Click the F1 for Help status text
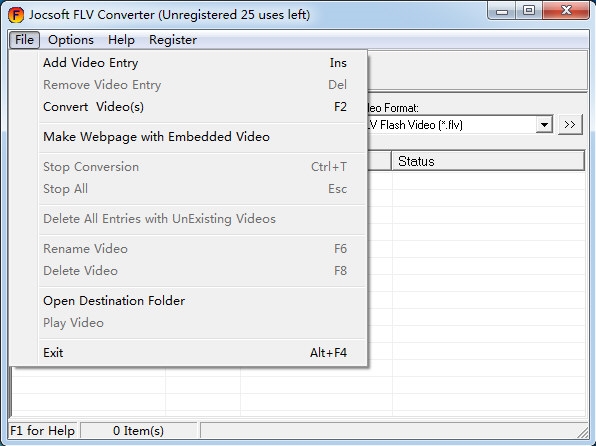The image size is (596, 446). pos(43,431)
